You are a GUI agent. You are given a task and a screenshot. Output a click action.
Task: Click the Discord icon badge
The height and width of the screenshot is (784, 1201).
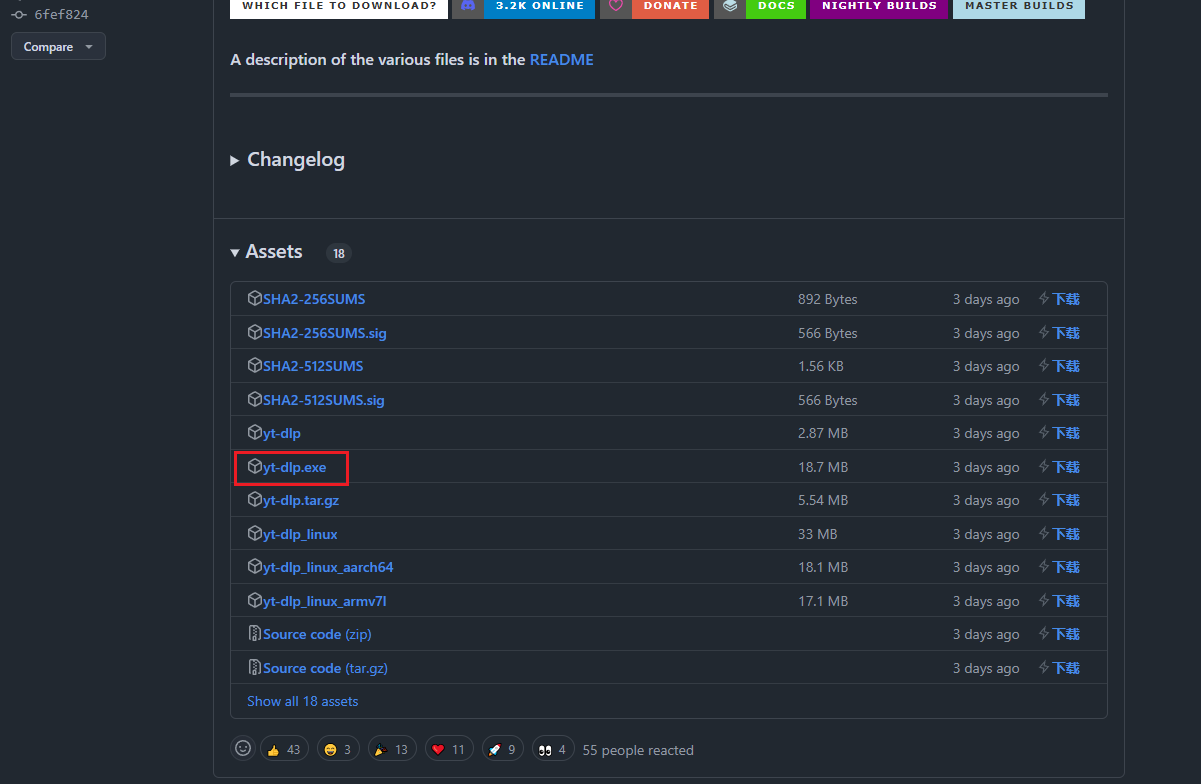click(x=467, y=6)
